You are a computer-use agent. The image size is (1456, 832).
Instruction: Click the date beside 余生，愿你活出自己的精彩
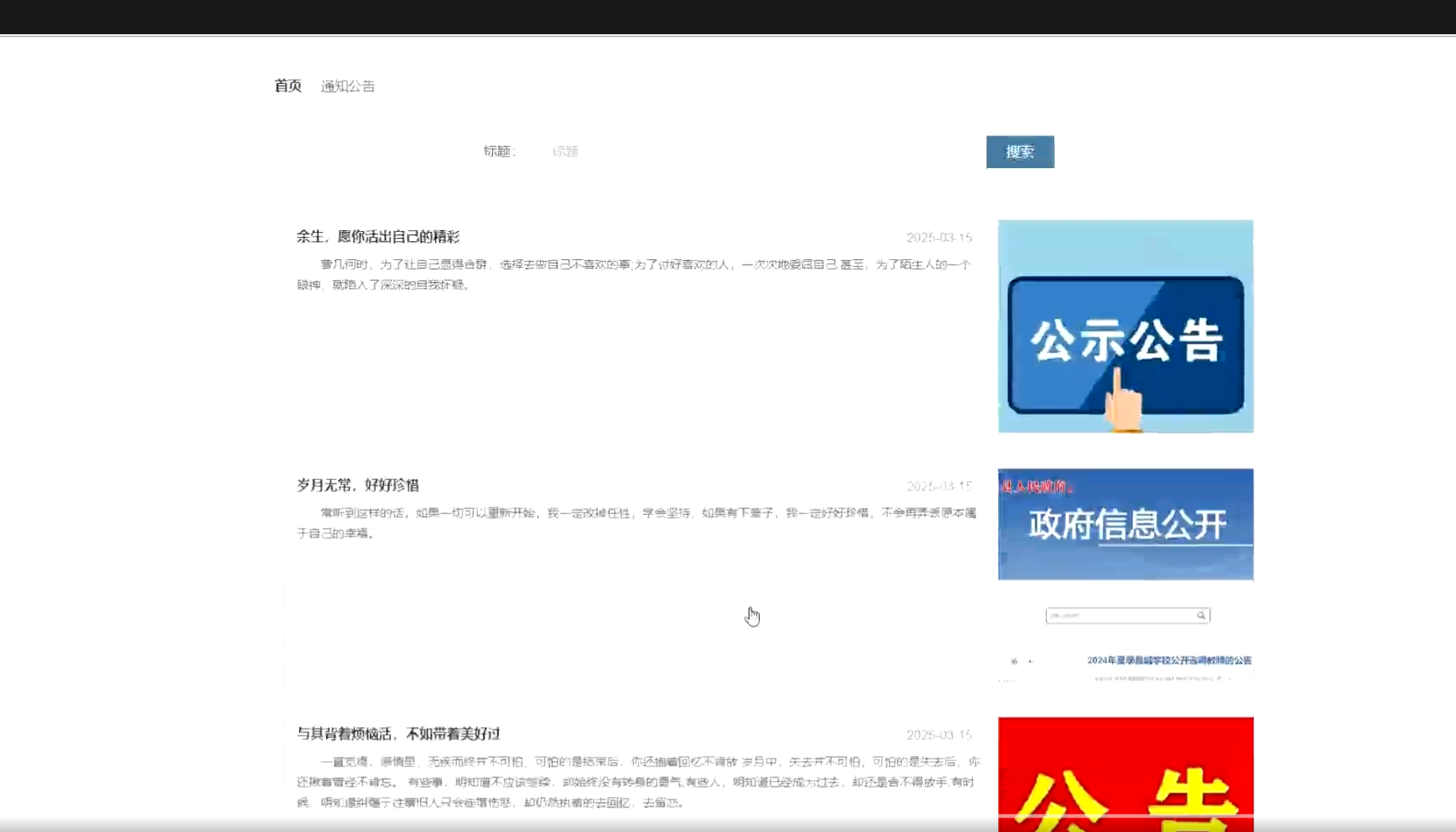pyautogui.click(x=939, y=237)
